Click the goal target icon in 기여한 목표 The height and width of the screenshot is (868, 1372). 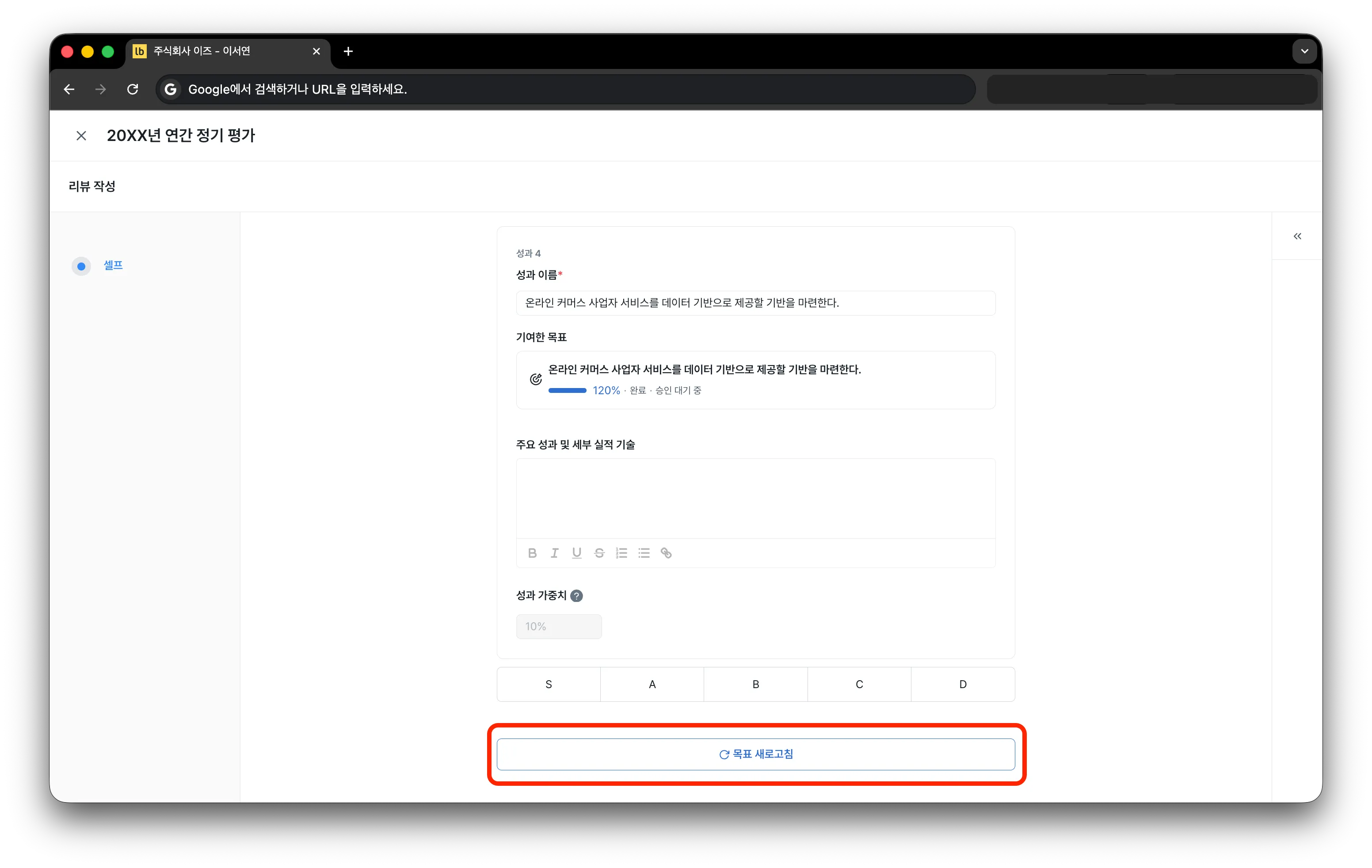pos(536,379)
